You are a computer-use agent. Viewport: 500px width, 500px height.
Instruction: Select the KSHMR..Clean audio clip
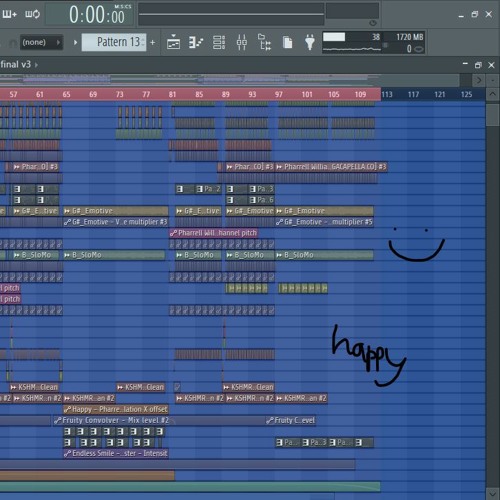coord(249,387)
